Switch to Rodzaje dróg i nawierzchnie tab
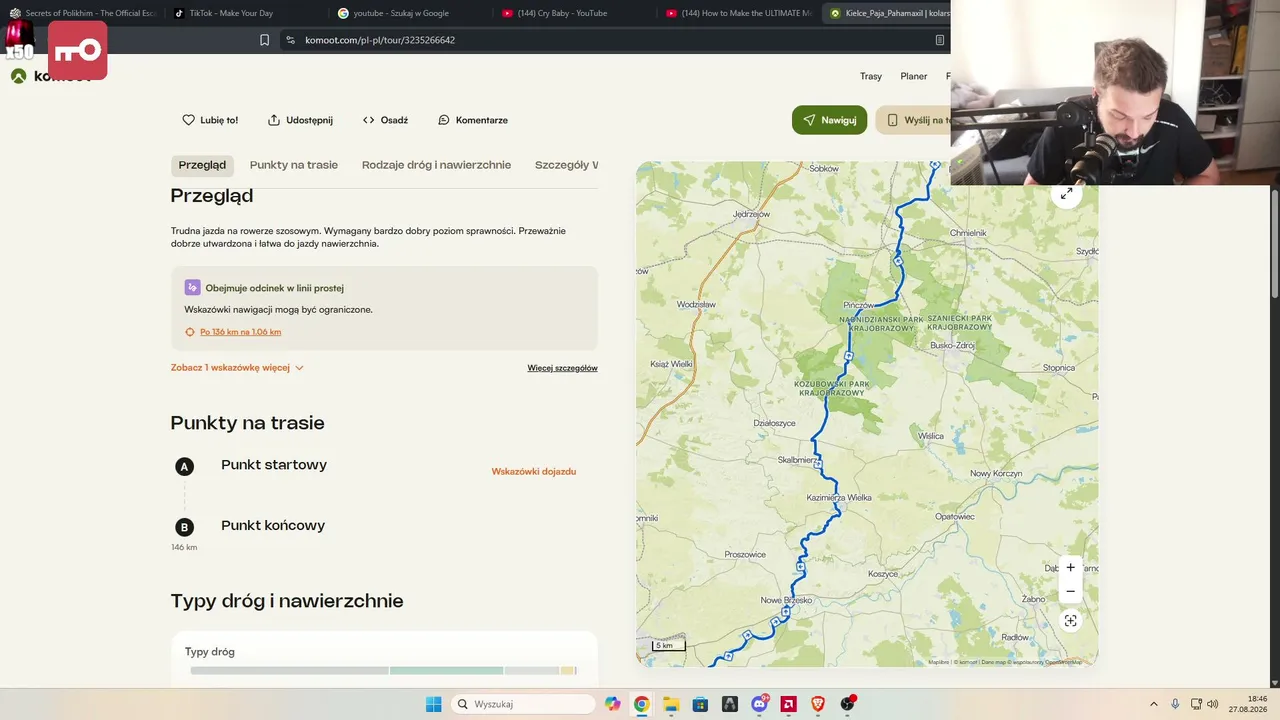Screen dimensions: 1280x720 (x=436, y=165)
